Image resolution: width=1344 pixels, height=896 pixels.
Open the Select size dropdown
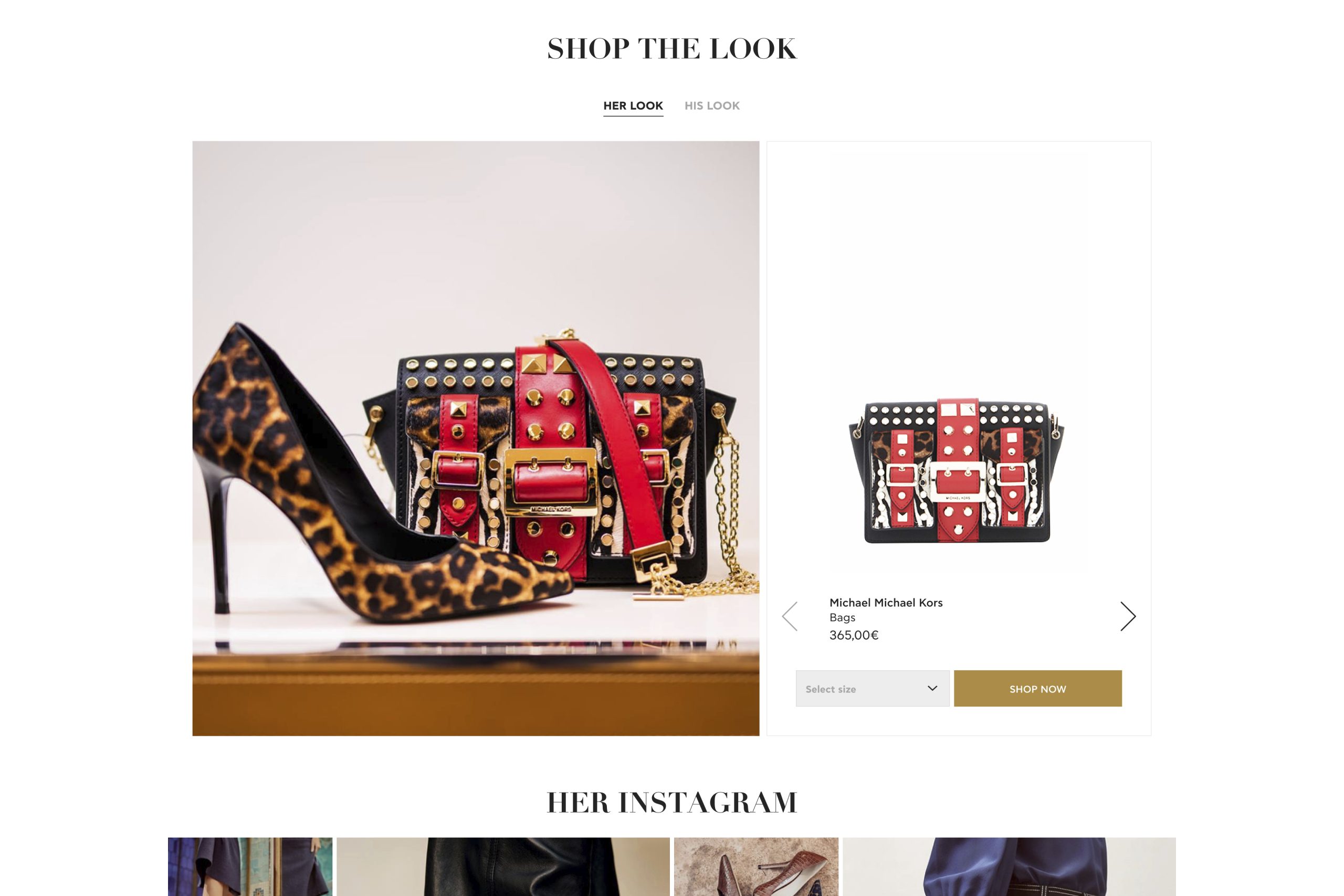coord(872,689)
